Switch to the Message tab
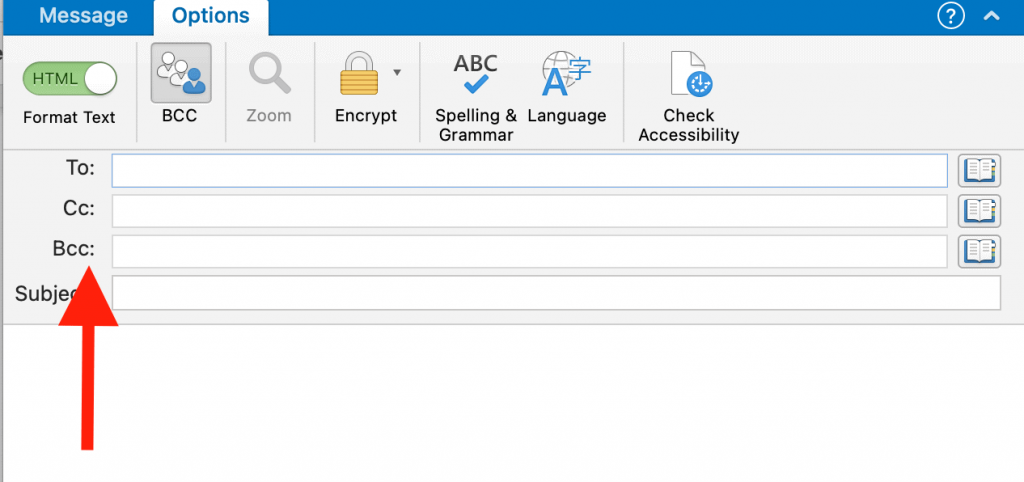Image resolution: width=1024 pixels, height=482 pixels. click(83, 16)
